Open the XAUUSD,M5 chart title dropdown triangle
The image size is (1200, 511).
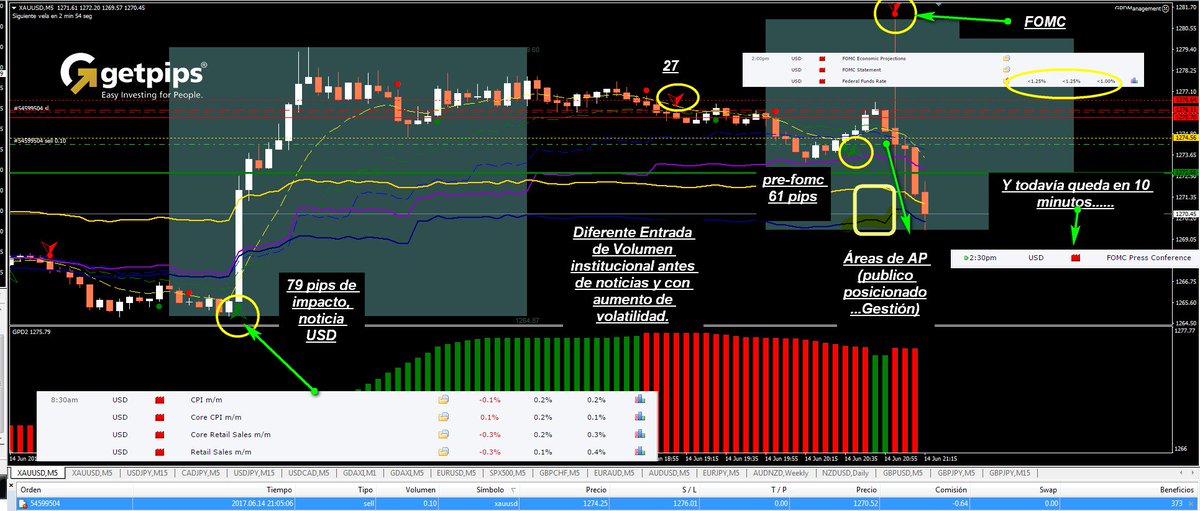click(x=14, y=8)
